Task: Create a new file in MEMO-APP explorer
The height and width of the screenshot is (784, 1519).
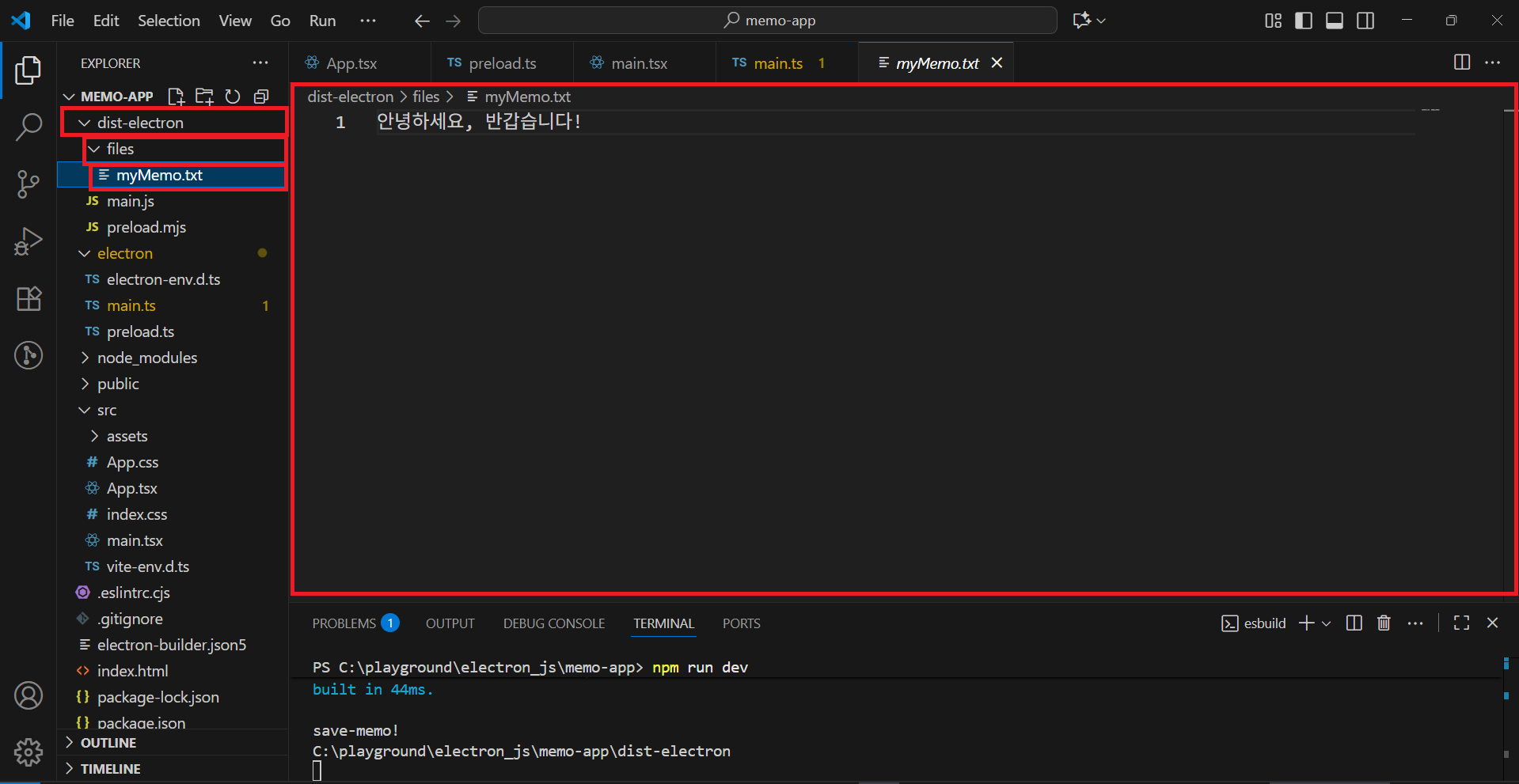Action: pos(176,97)
